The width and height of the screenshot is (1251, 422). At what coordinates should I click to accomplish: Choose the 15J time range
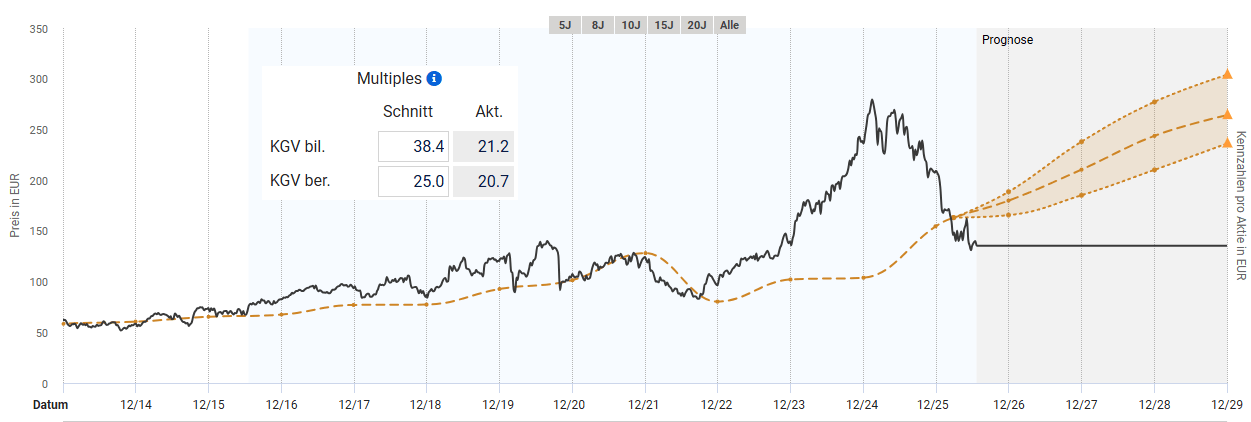pyautogui.click(x=664, y=25)
